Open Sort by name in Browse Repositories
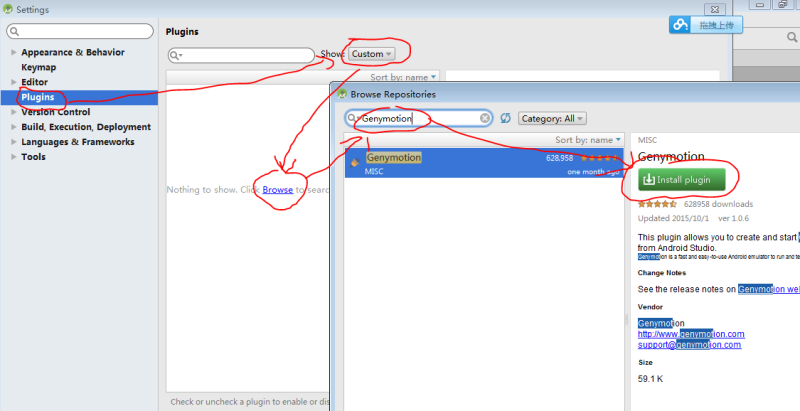The width and height of the screenshot is (800, 411). point(588,140)
